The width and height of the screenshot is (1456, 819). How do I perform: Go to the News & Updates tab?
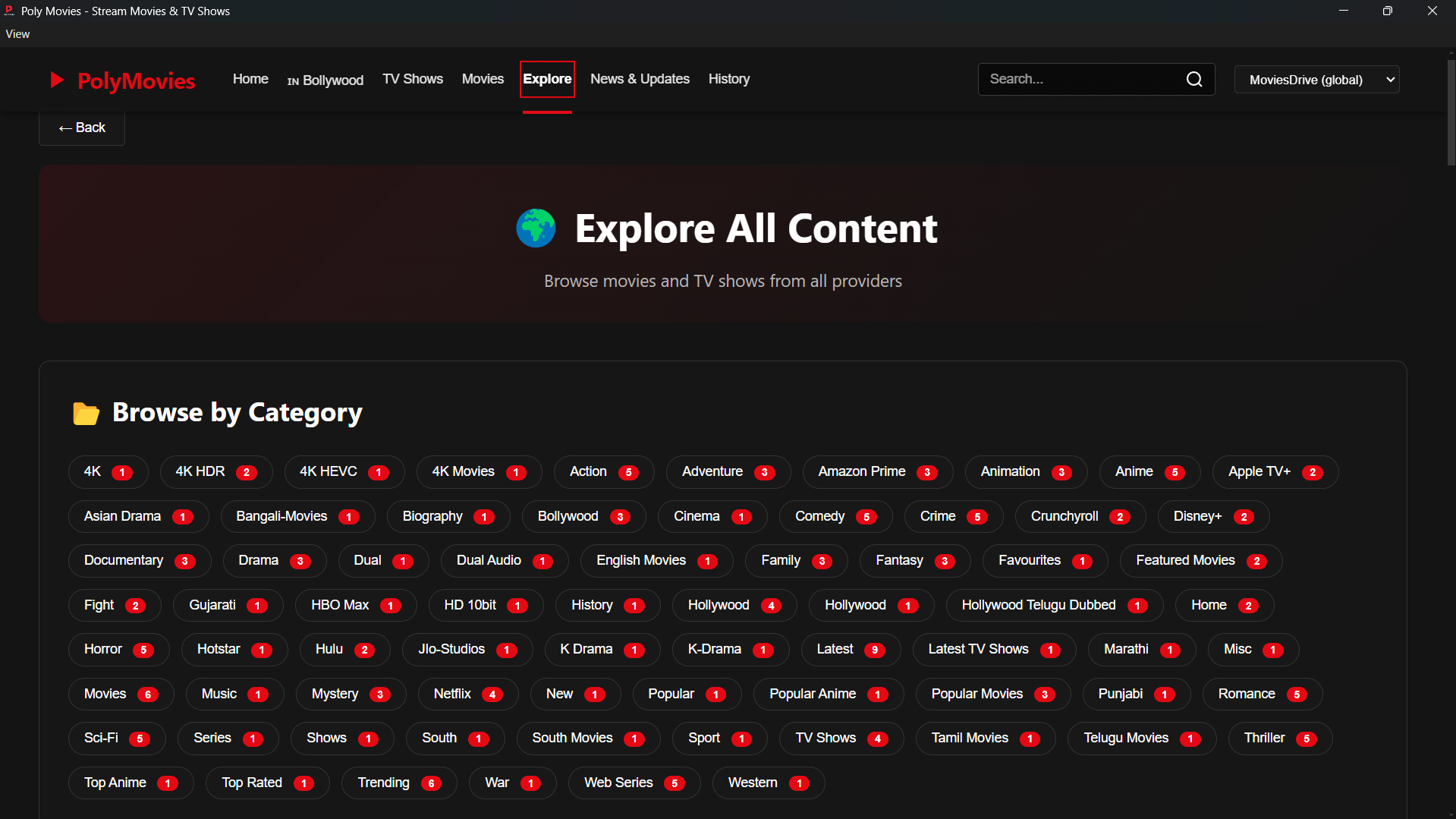coord(639,79)
